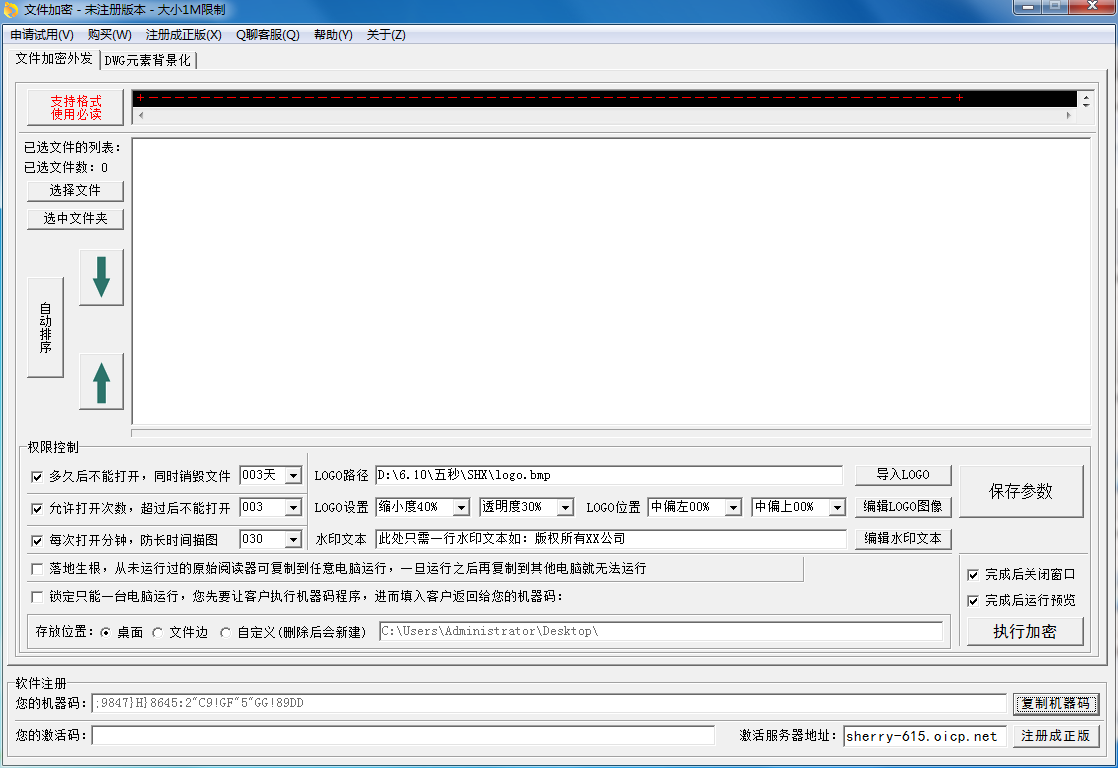Click the 选择文件 button
Screen dimensions: 1118x768
[76, 191]
